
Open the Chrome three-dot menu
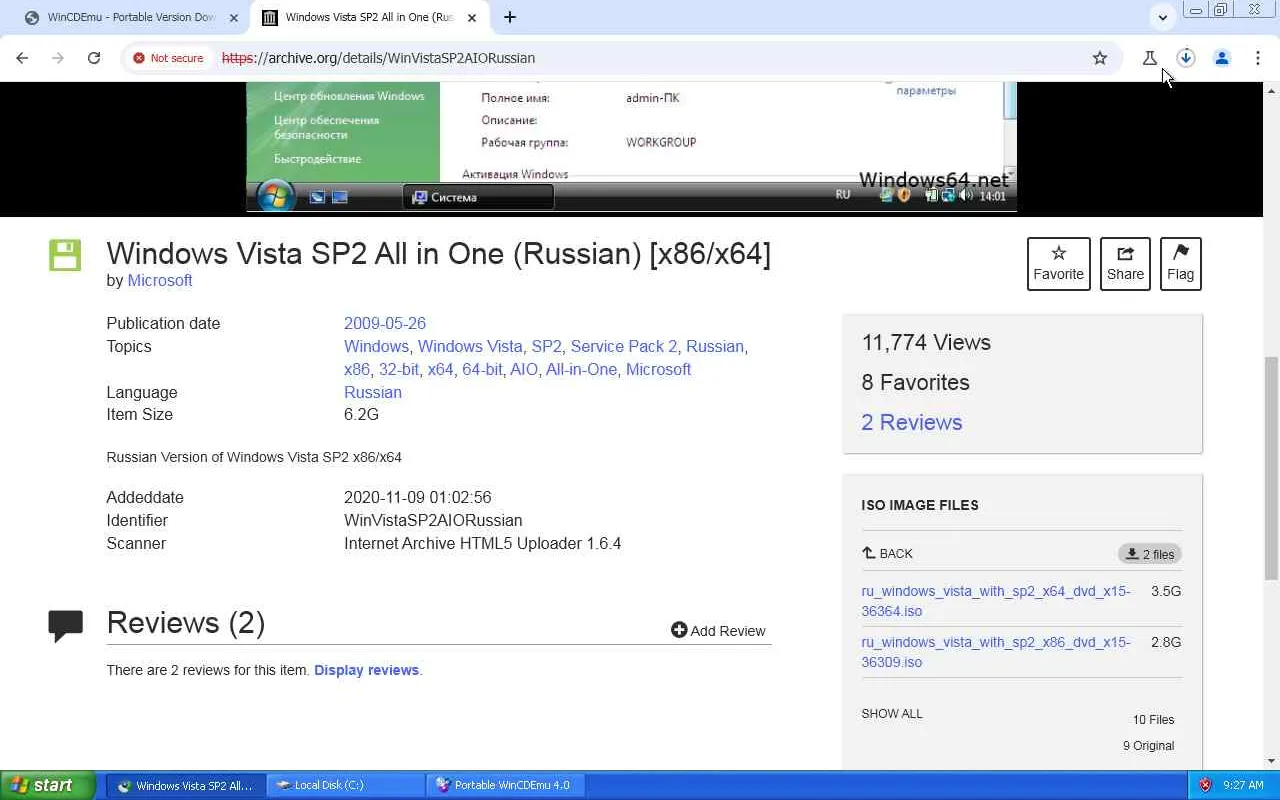(1258, 58)
